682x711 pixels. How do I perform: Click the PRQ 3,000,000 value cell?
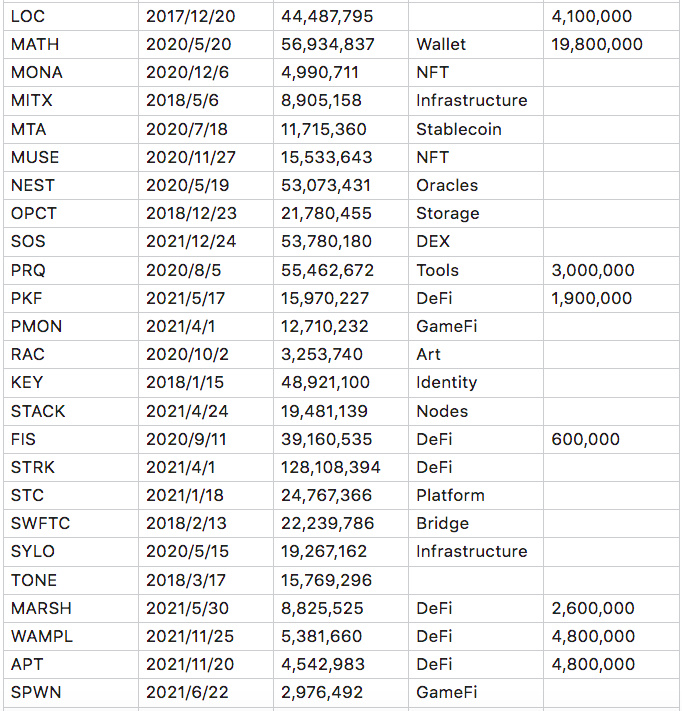click(x=611, y=270)
